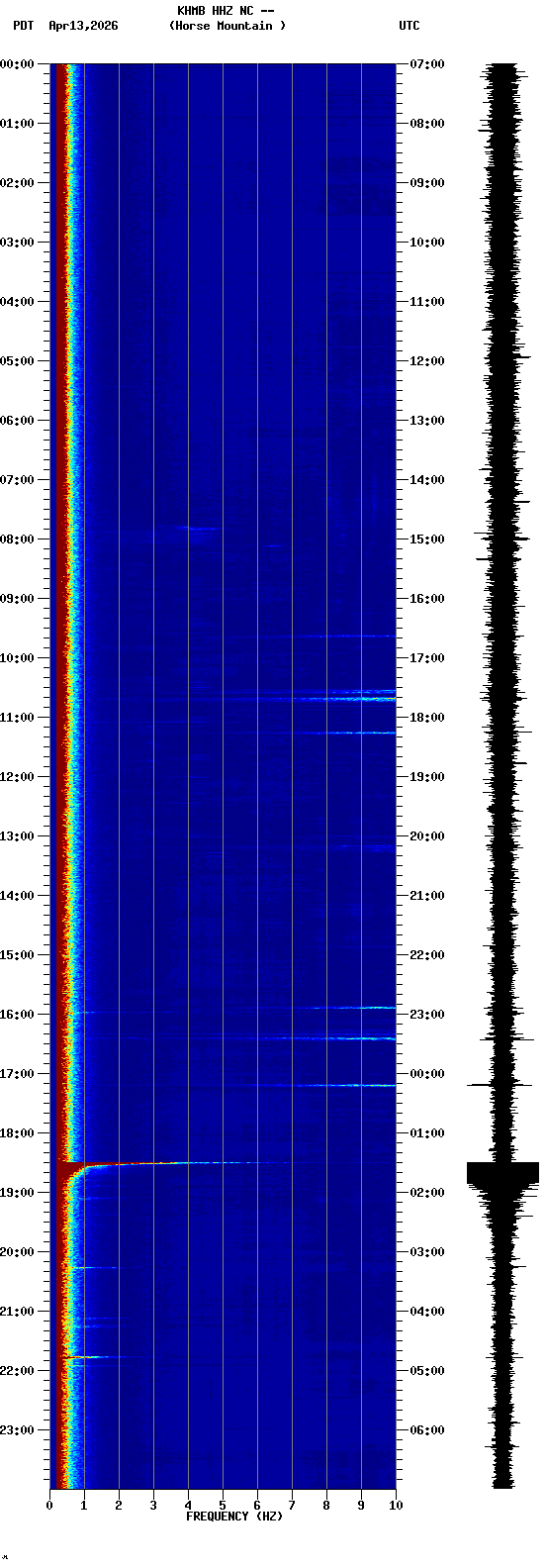
Task: Click the PDT time label '11:00'
Action: tap(17, 718)
